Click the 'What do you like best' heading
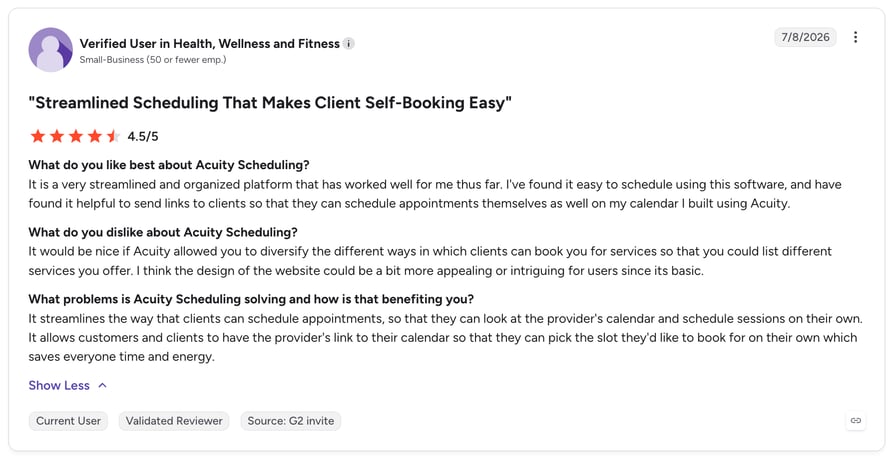 pos(169,165)
